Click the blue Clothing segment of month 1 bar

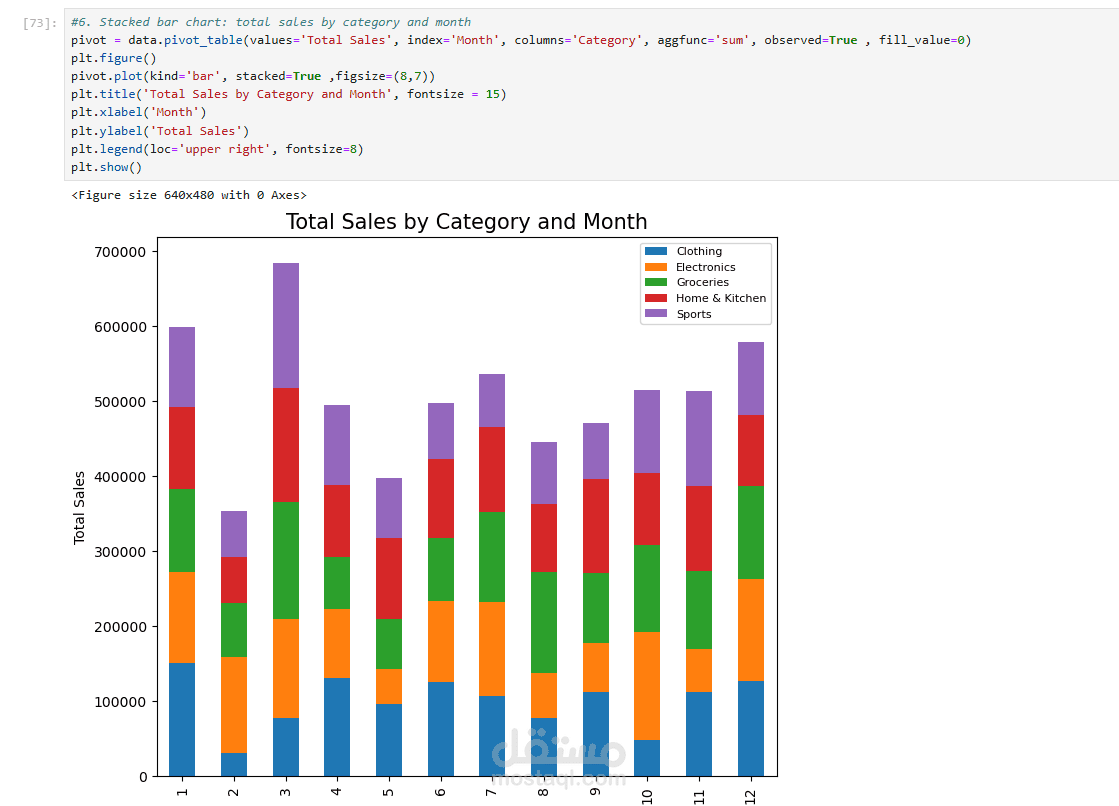[181, 719]
